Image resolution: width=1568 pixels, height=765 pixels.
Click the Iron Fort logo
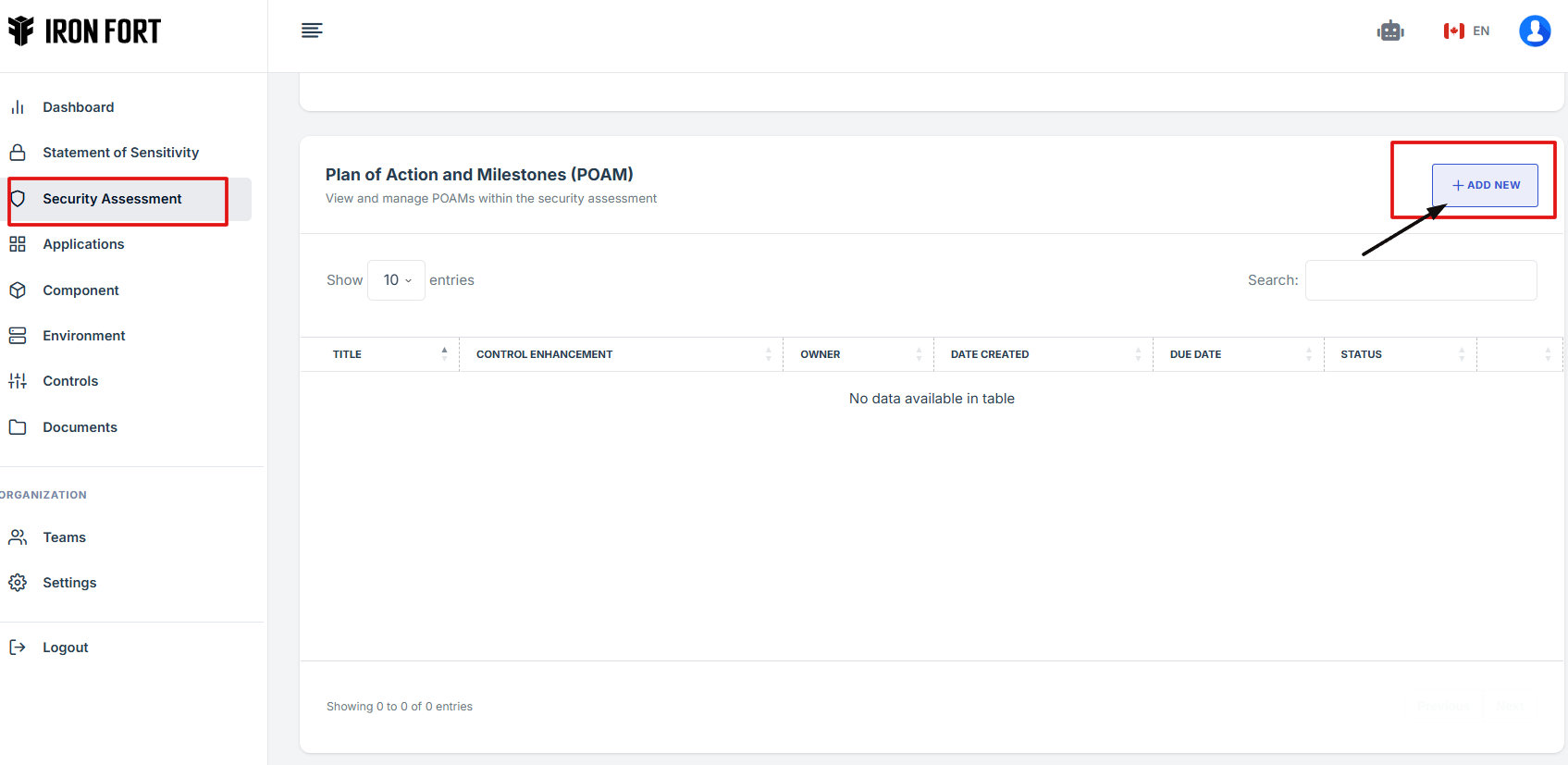[85, 31]
